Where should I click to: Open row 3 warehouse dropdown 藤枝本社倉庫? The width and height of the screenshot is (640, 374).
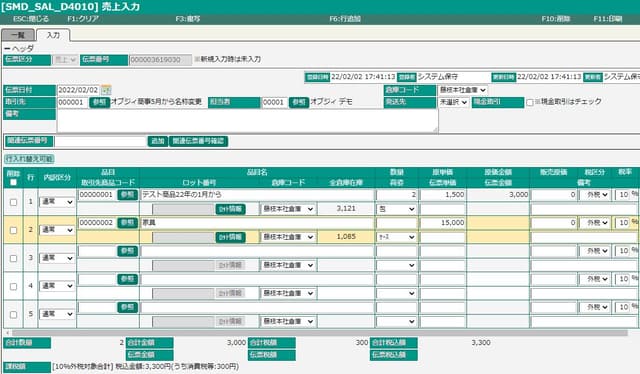point(288,265)
